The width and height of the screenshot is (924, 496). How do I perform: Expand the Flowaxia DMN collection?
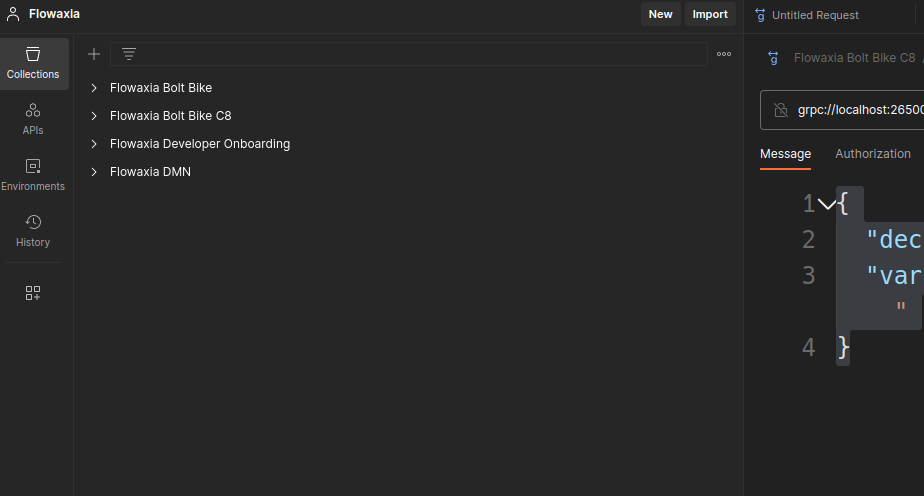(94, 172)
